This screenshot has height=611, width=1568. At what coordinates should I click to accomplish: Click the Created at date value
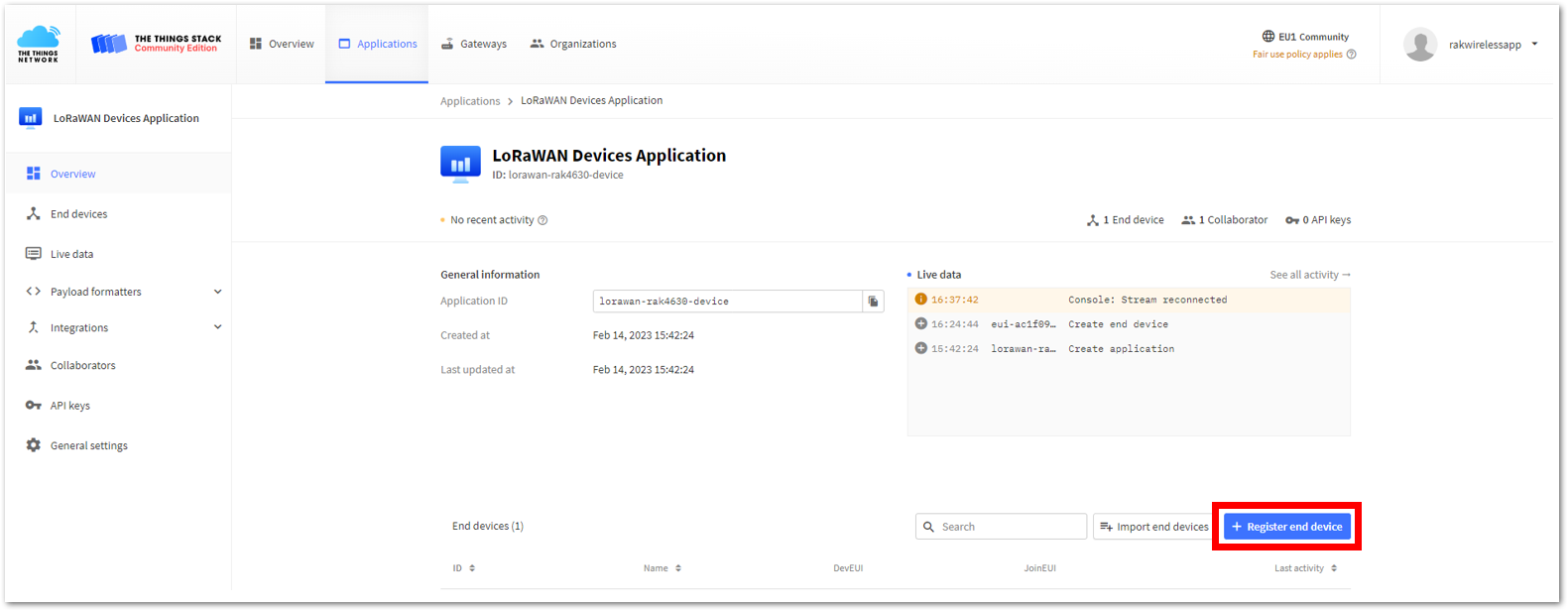coord(644,335)
